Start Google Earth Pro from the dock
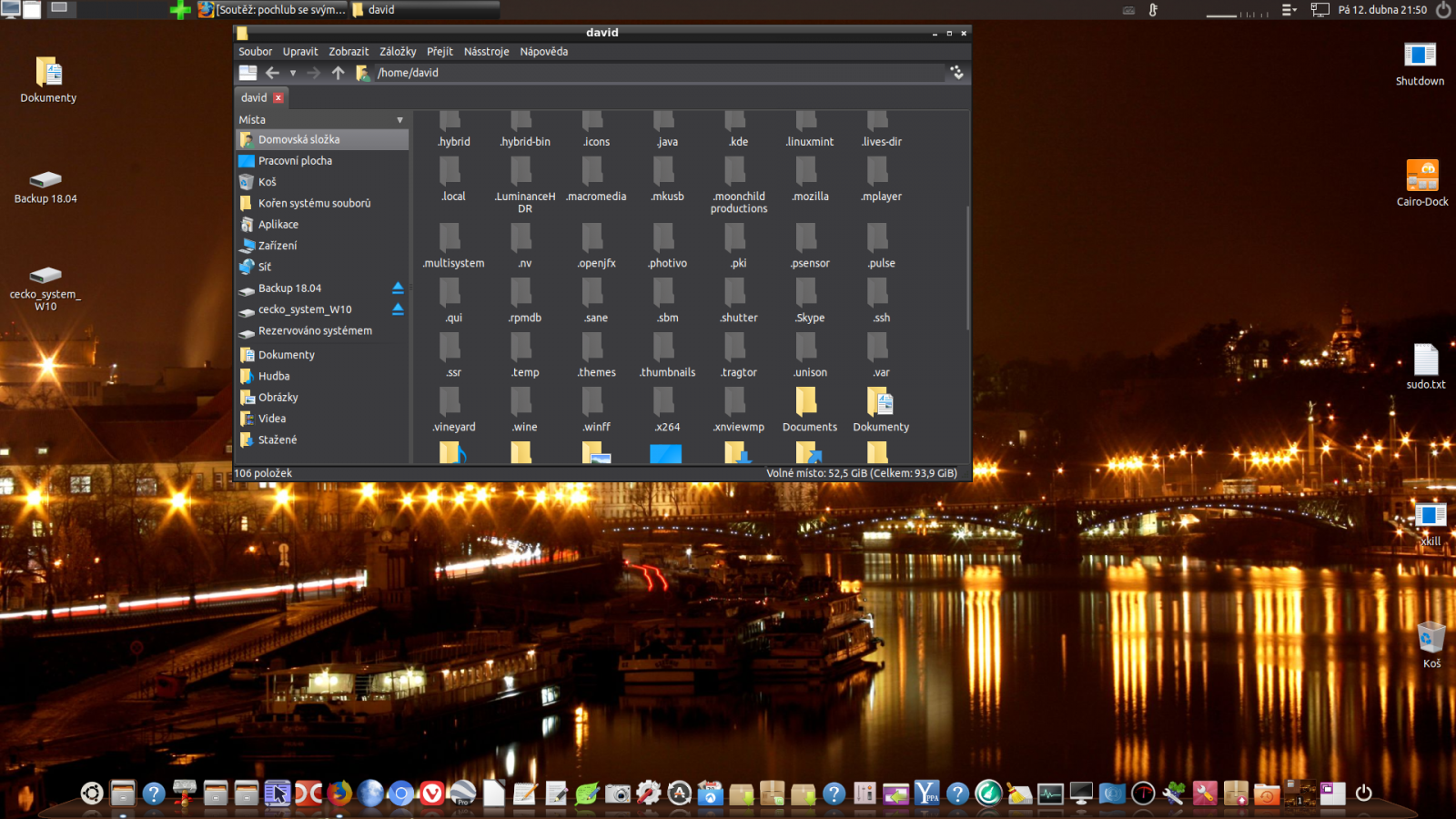 [464, 794]
